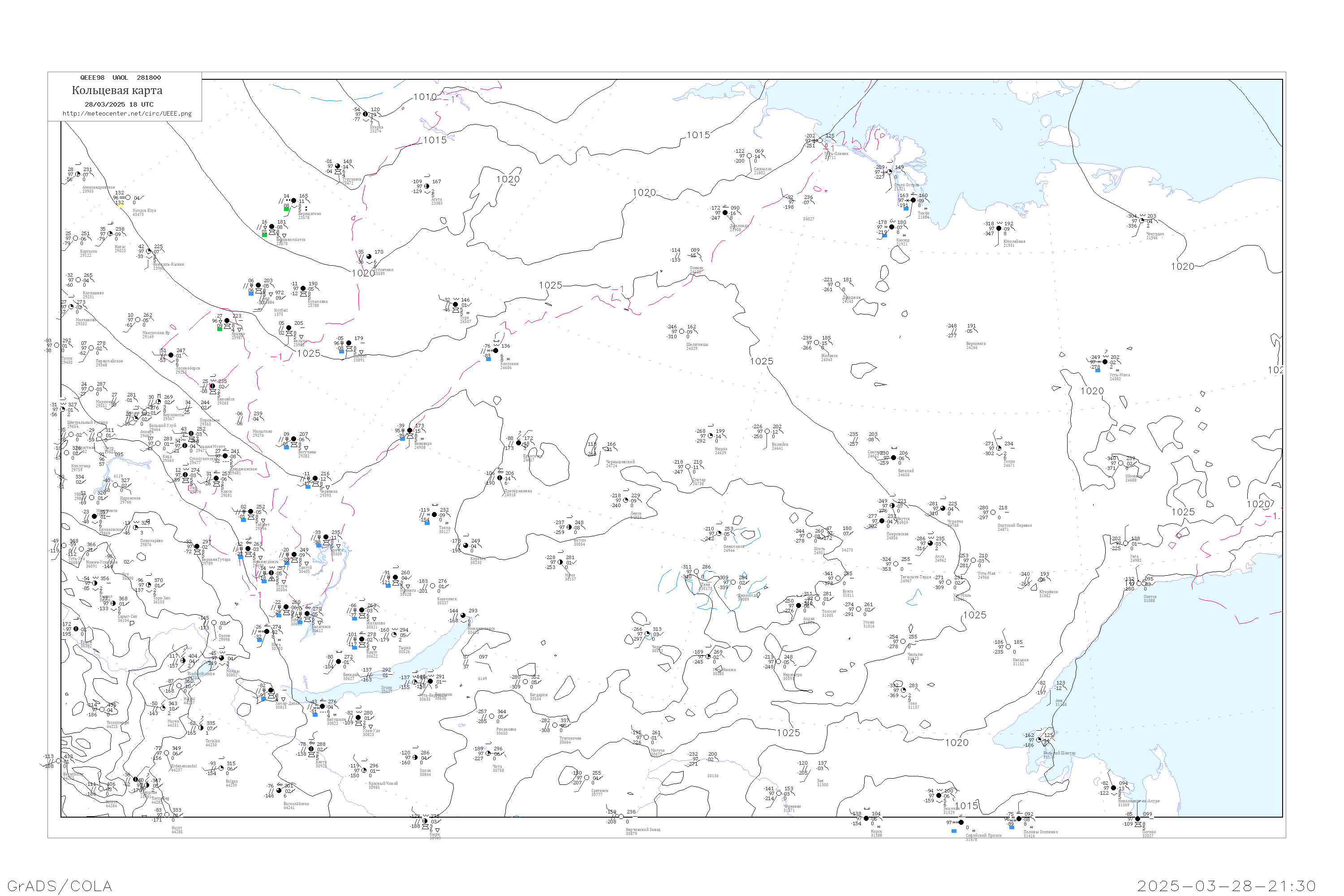Click the Тикси station filled circle
The height and width of the screenshot is (896, 1344).
click(x=913, y=200)
